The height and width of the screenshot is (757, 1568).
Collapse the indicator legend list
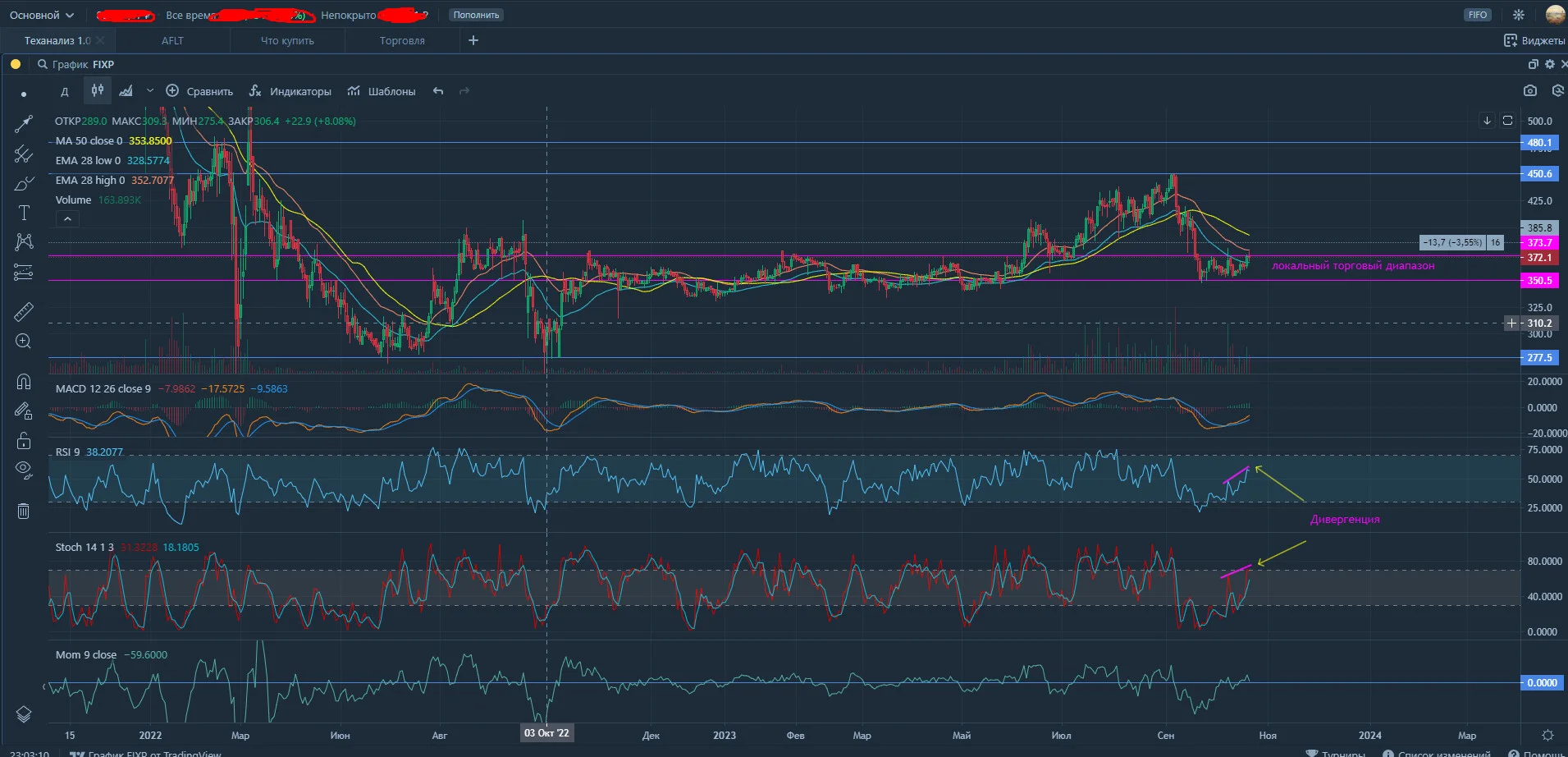coord(67,219)
